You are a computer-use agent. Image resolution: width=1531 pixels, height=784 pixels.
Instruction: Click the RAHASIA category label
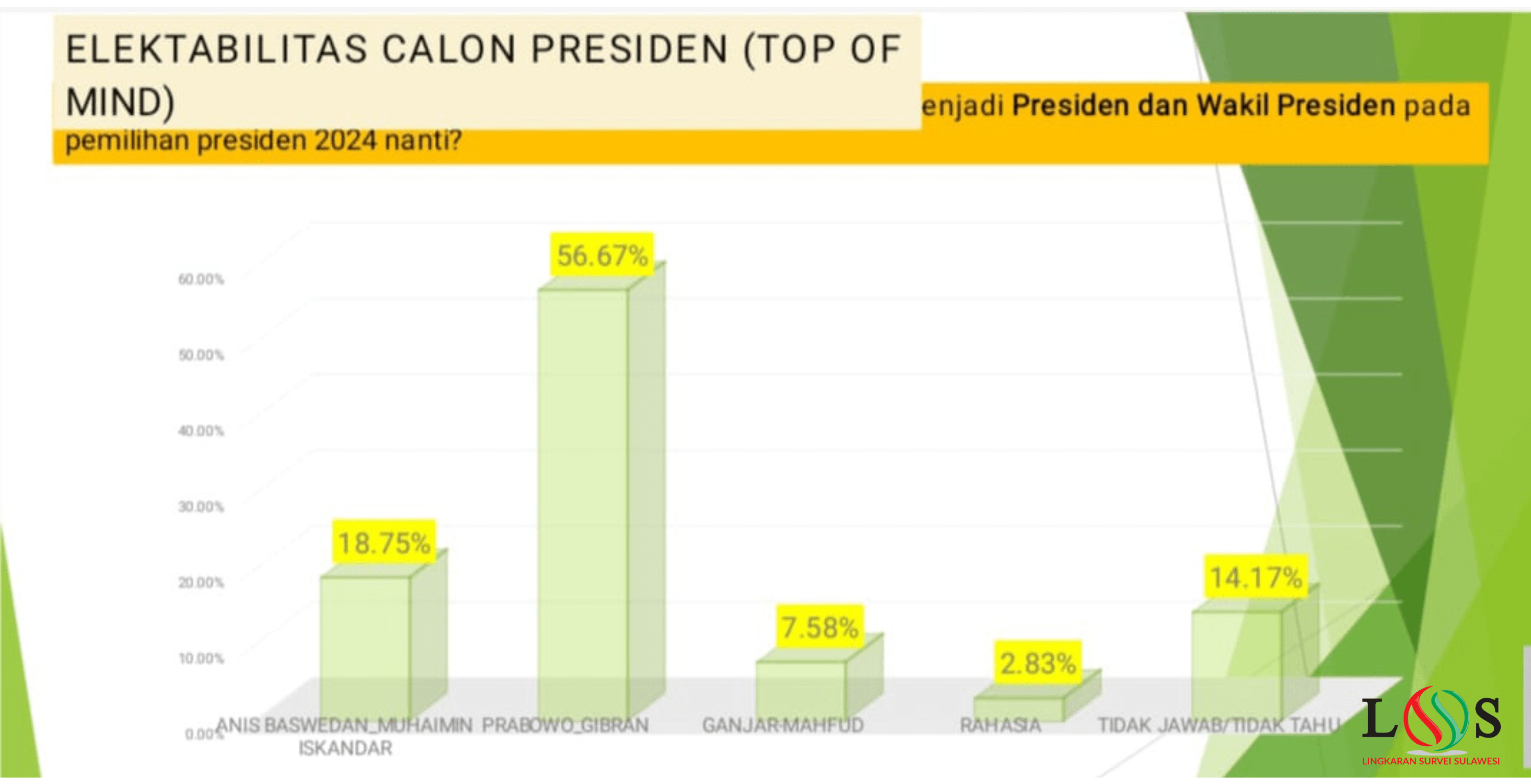(x=1000, y=725)
